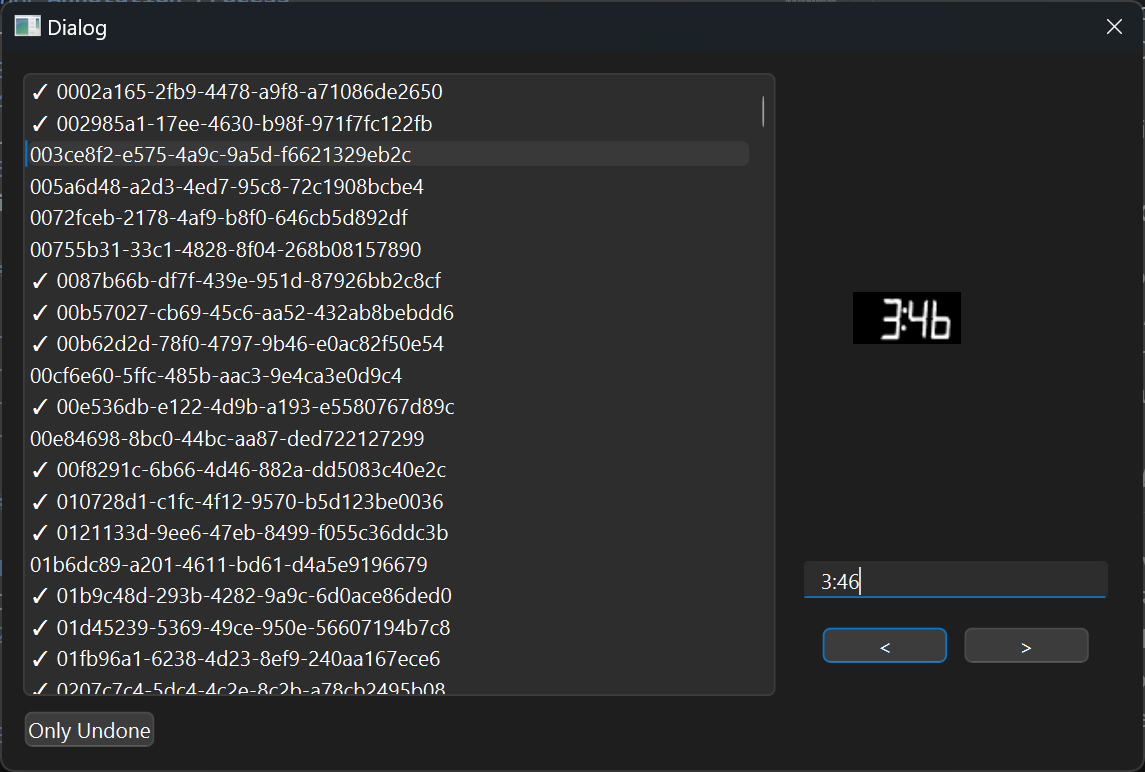Select entry 00f8291c-6b66-4d46-882a-dd5083c40e2c

(388, 470)
